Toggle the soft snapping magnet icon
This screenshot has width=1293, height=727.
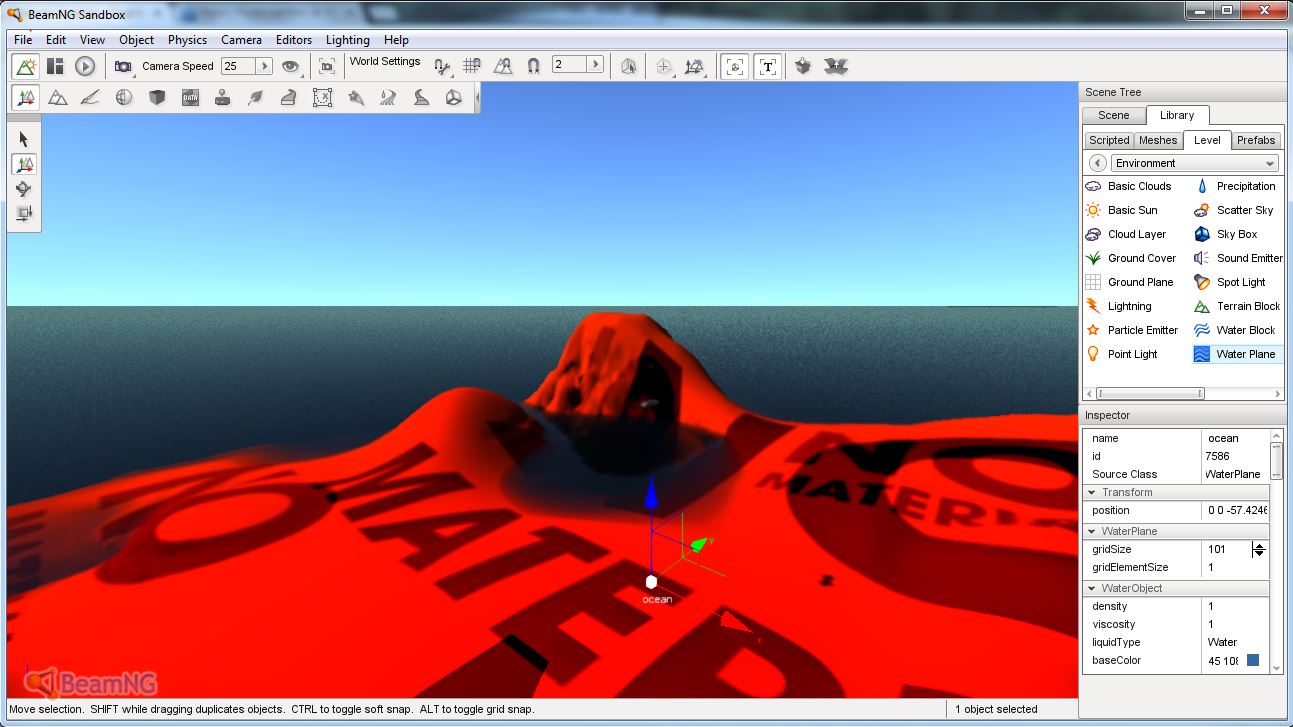pos(534,66)
